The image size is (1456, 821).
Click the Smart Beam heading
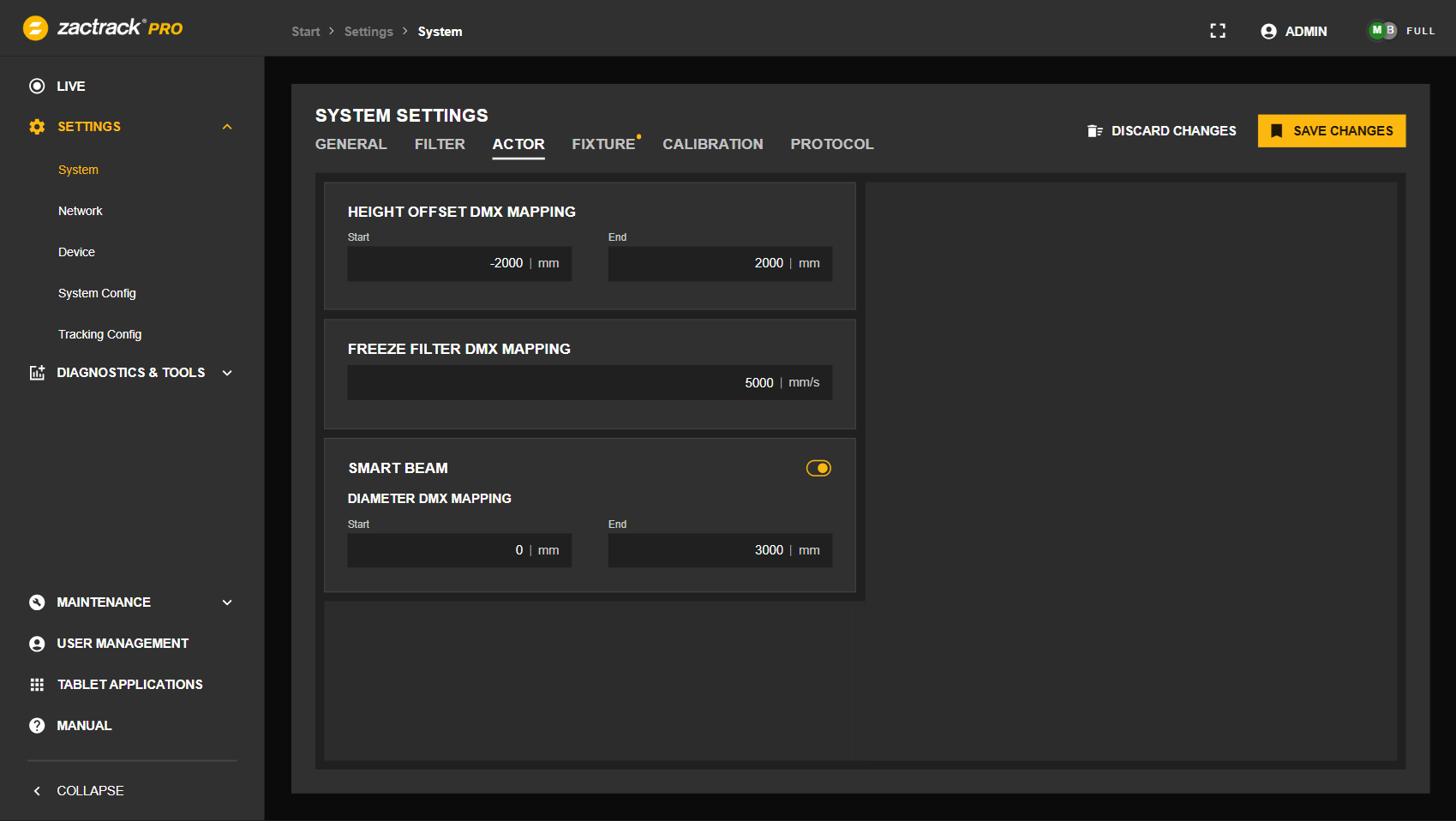click(x=398, y=468)
